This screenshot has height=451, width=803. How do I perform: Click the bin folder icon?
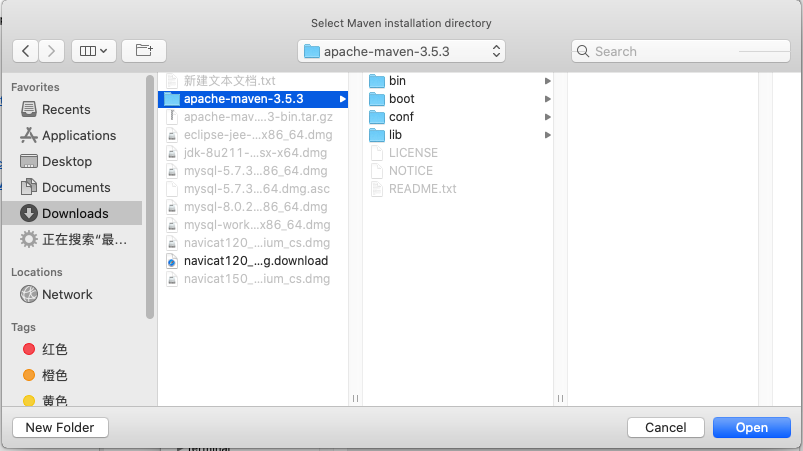pyautogui.click(x=377, y=81)
